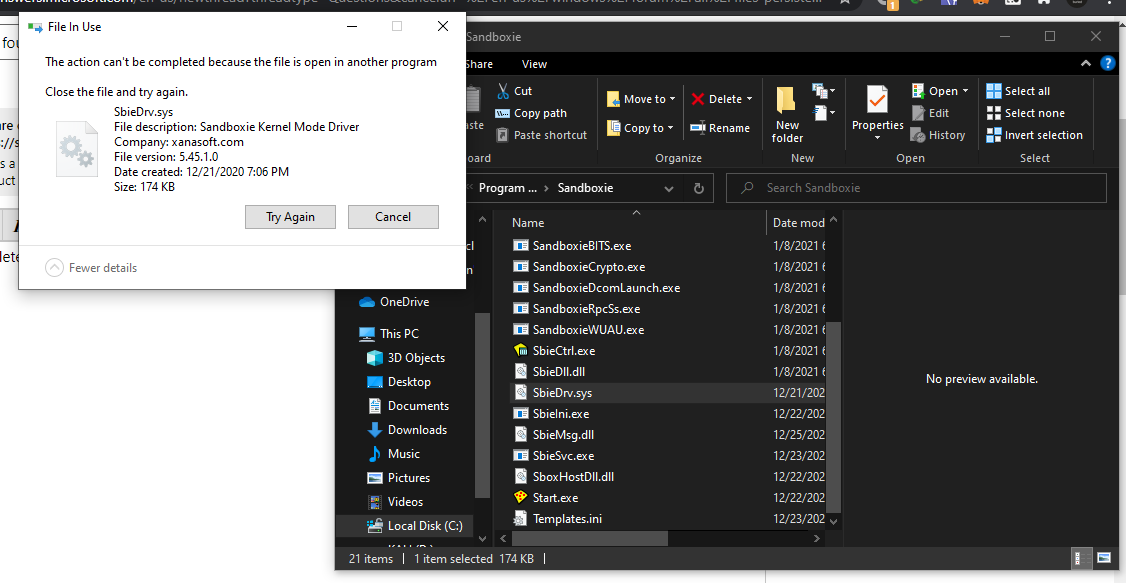This screenshot has width=1126, height=583.
Task: Click Edit in the Open group
Action: (931, 113)
